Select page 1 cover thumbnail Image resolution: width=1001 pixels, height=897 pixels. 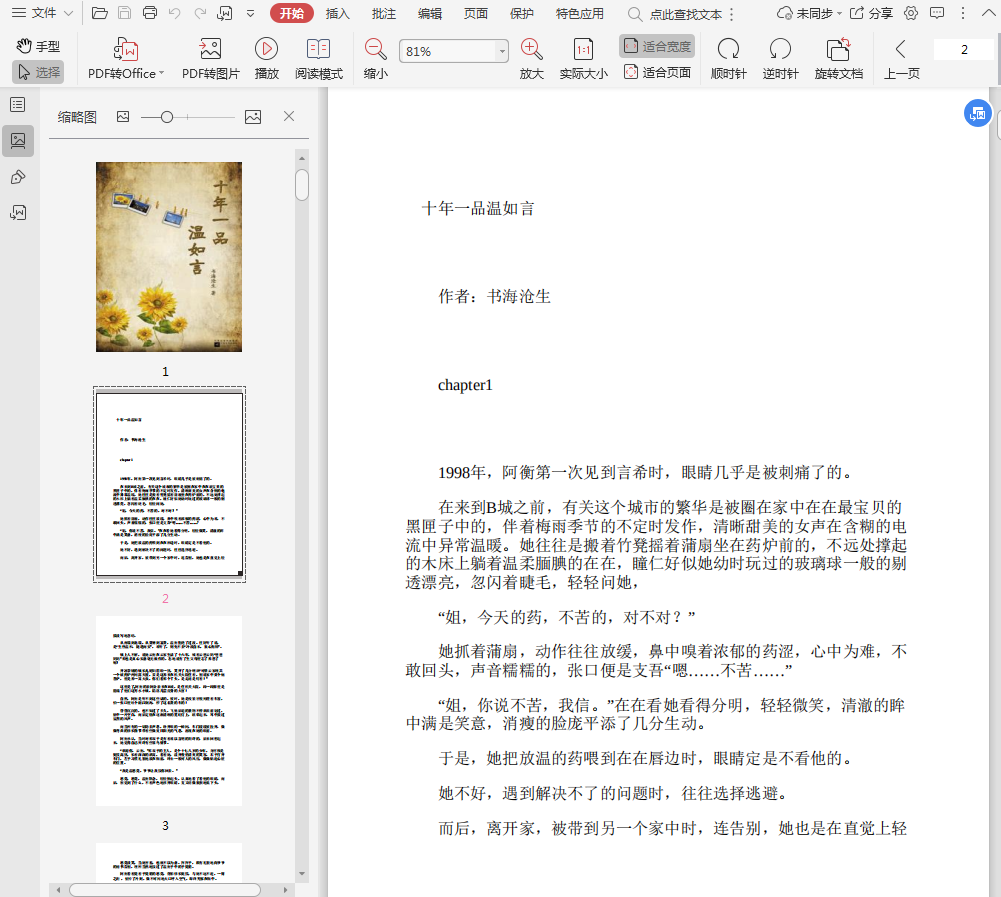pyautogui.click(x=169, y=257)
